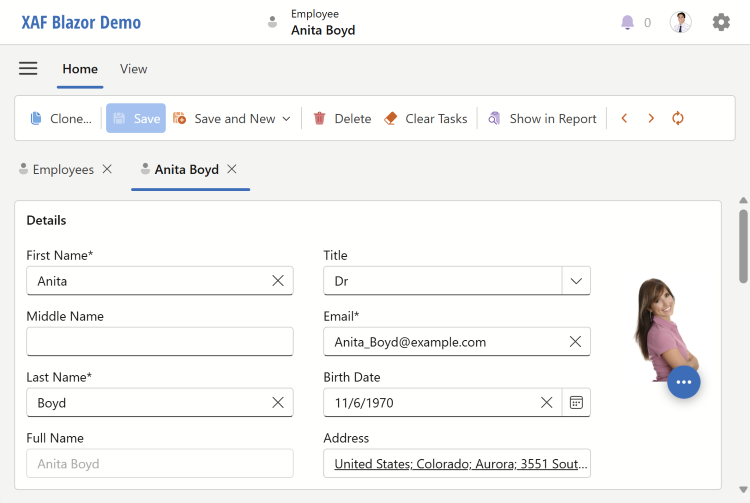This screenshot has height=503, width=750.
Task: Go to next record arrow
Action: pyautogui.click(x=651, y=118)
